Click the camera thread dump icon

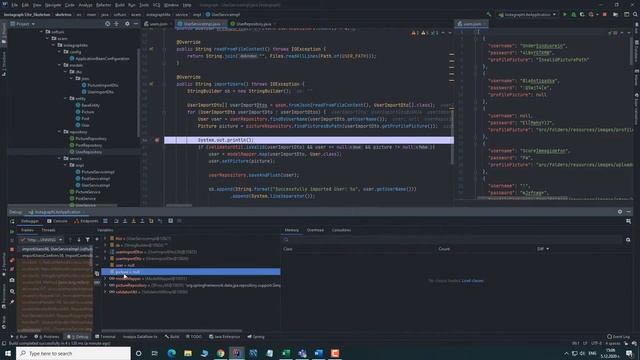(x=12, y=280)
